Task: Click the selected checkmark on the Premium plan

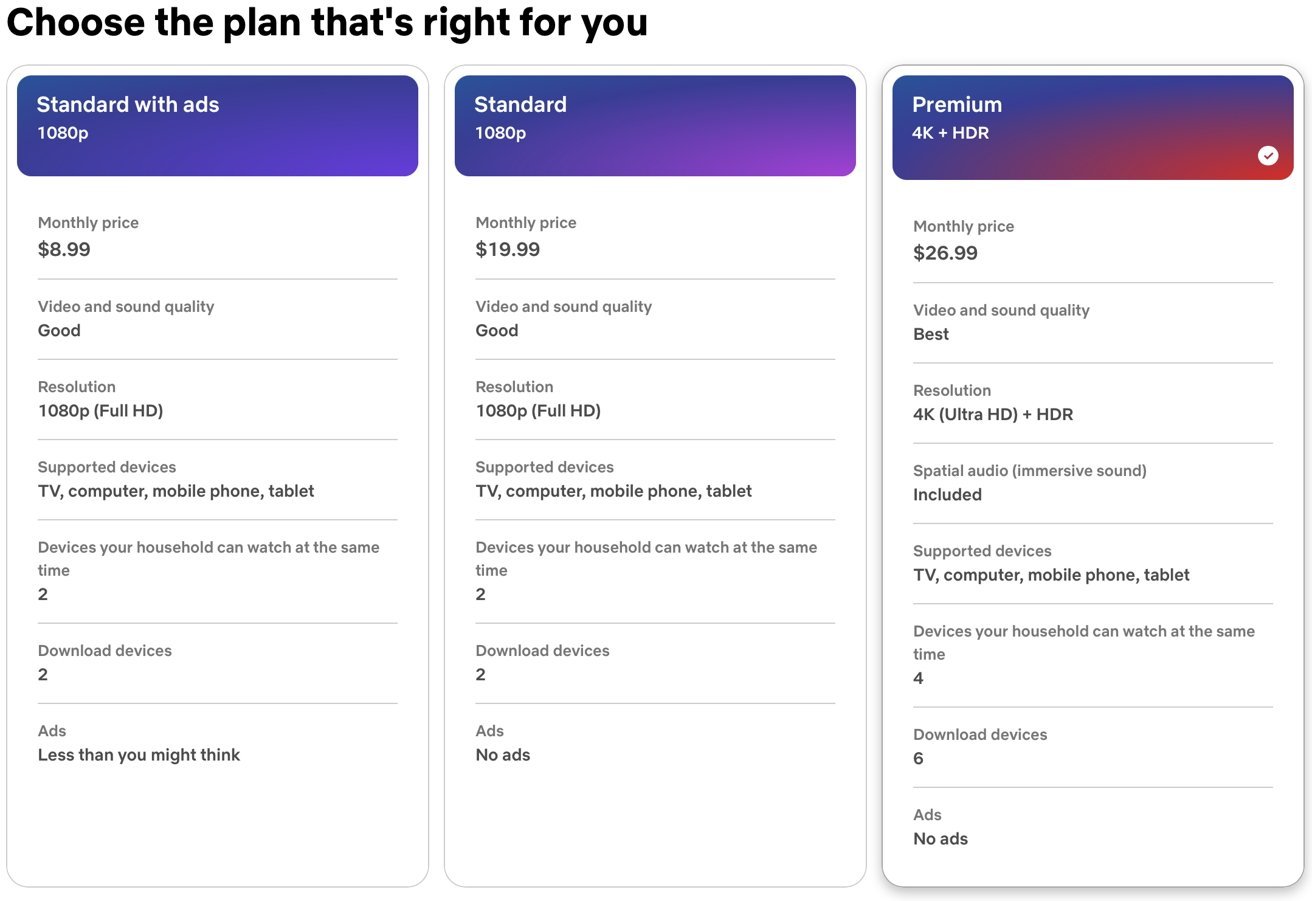Action: 1268,155
